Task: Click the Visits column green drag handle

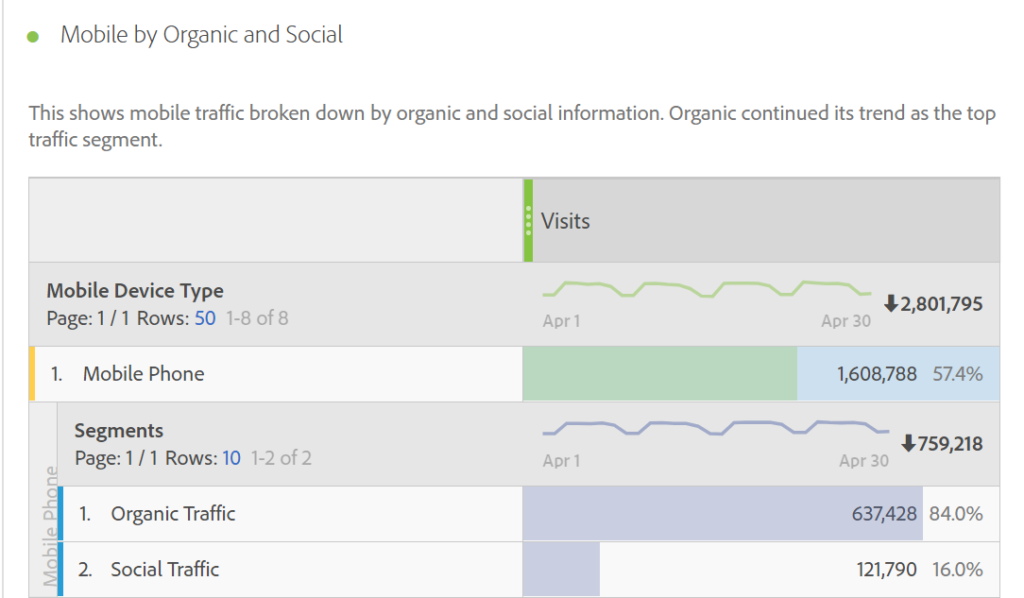Action: point(528,220)
